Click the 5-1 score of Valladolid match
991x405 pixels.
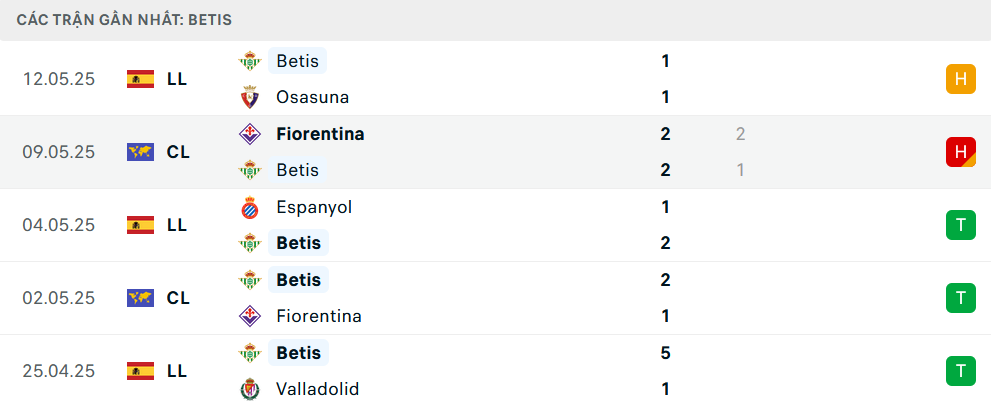[x=665, y=371]
